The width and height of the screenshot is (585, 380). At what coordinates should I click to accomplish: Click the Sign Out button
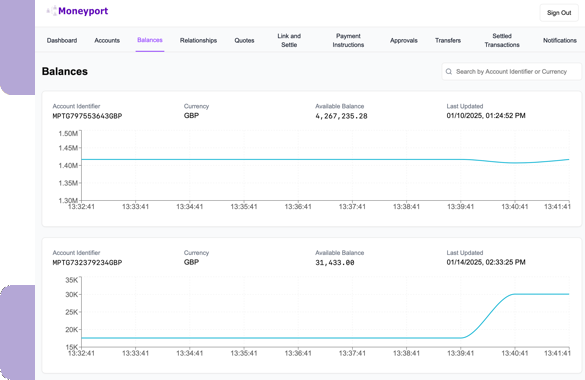click(559, 13)
